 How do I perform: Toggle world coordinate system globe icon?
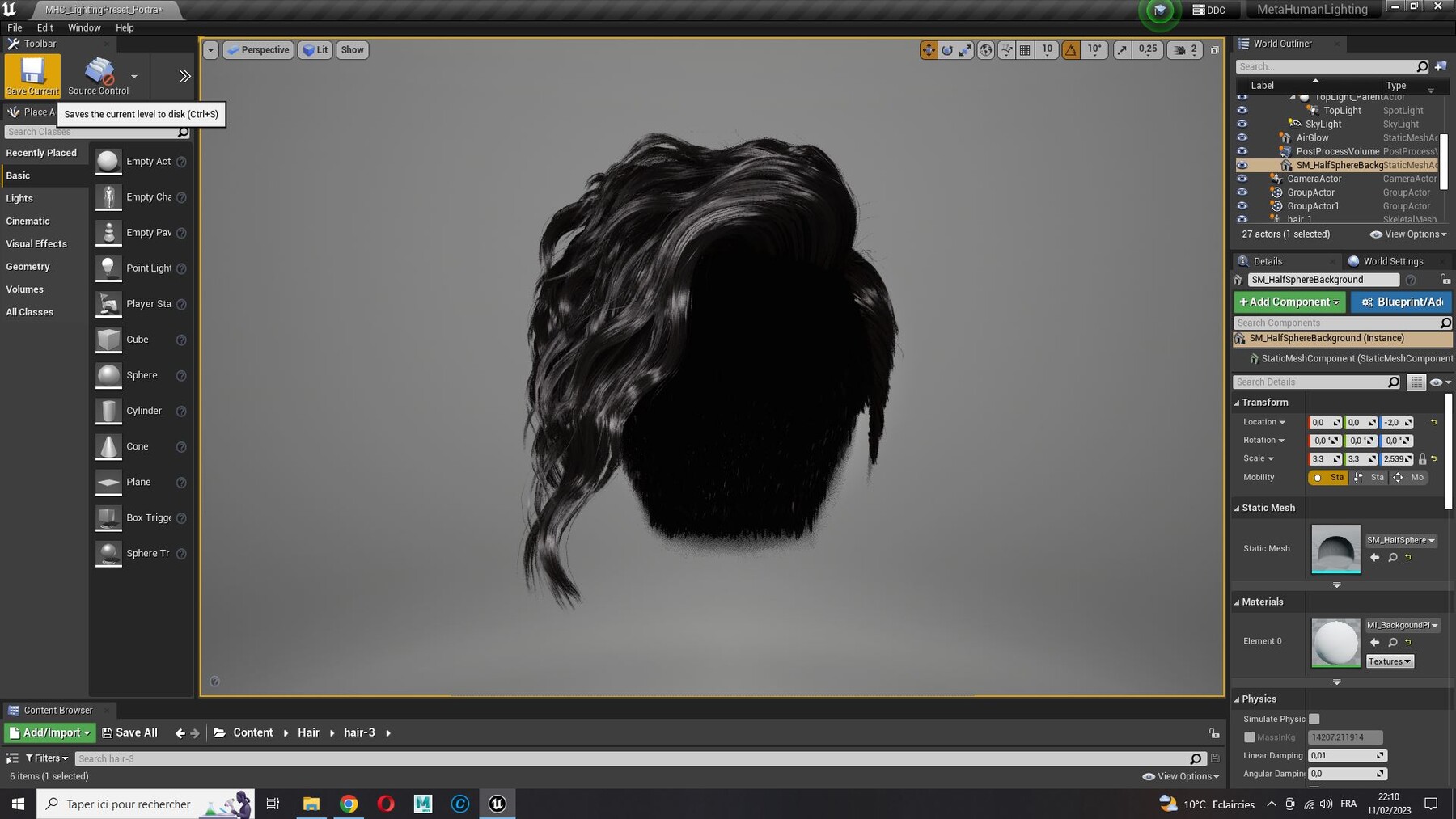986,50
